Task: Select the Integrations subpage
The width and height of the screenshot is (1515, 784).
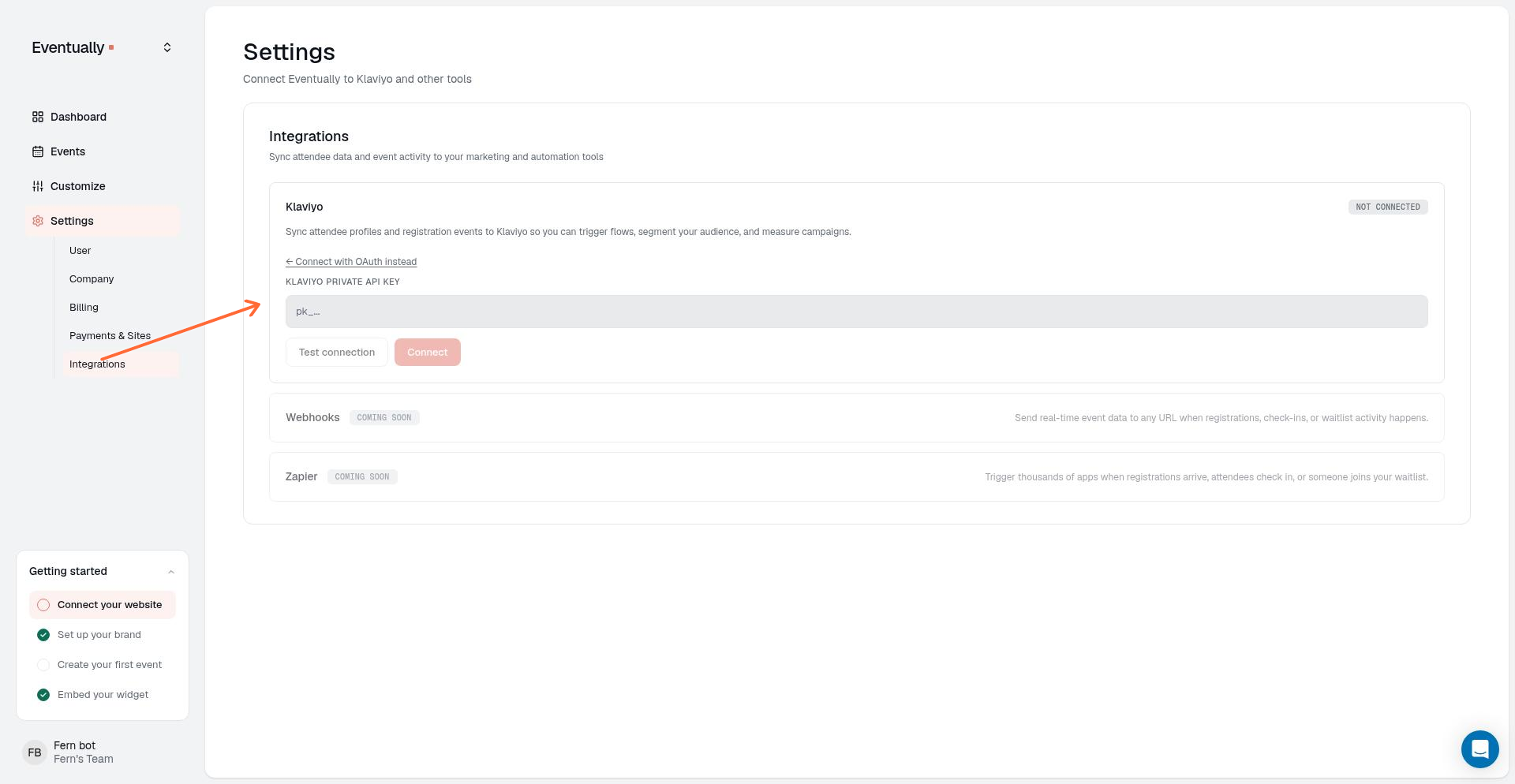Action: (121, 364)
